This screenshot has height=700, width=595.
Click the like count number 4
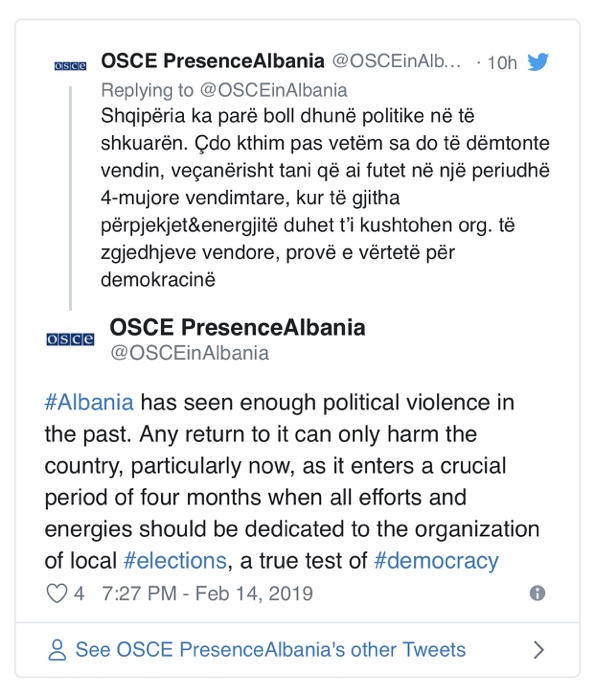click(79, 594)
